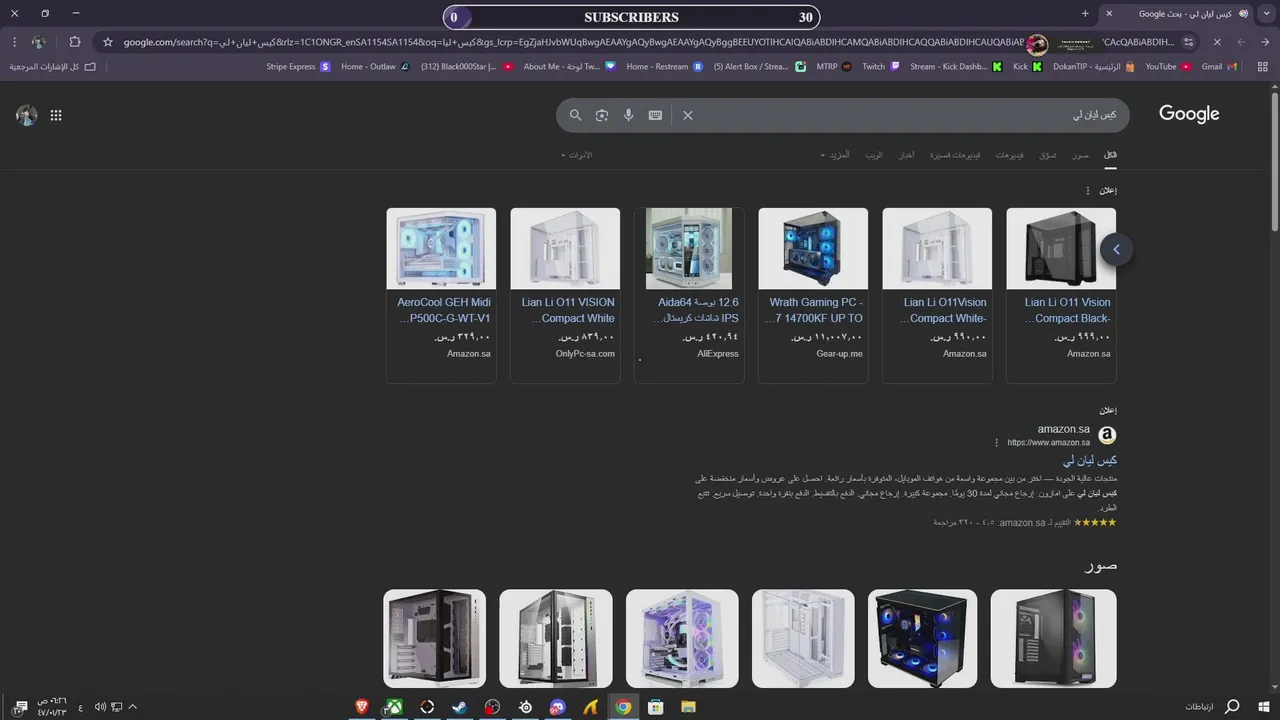This screenshot has height=720, width=1280.
Task: Open Lian Li O11 VISION OnlyPc-sa.com product
Action: [x=565, y=295]
